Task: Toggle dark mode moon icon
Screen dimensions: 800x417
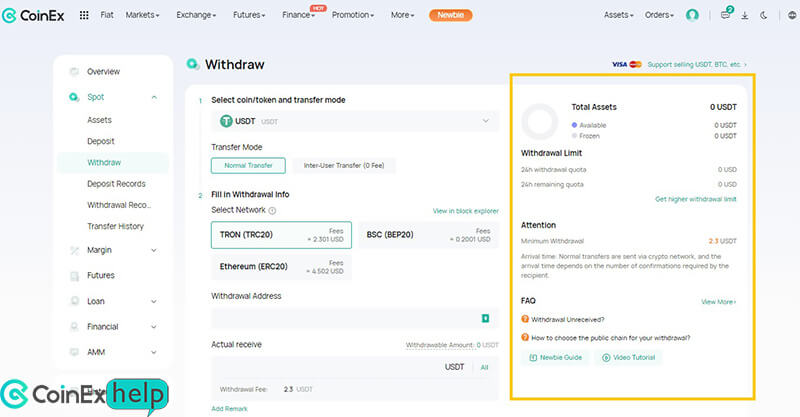Action: pos(763,15)
